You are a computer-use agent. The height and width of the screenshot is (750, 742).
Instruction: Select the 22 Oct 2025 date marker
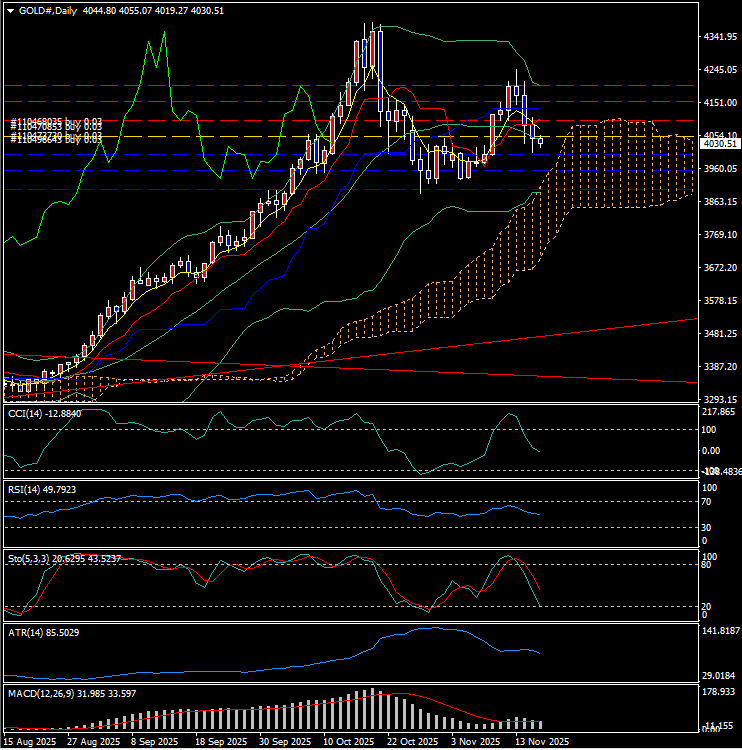[x=412, y=742]
